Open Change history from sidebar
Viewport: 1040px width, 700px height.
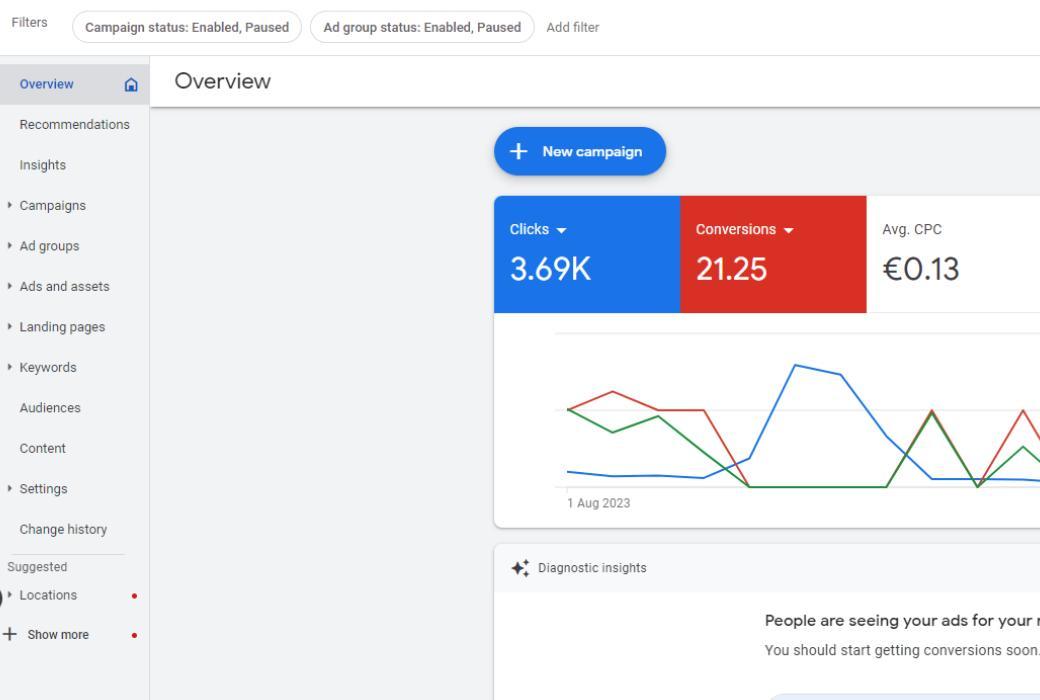pos(63,530)
